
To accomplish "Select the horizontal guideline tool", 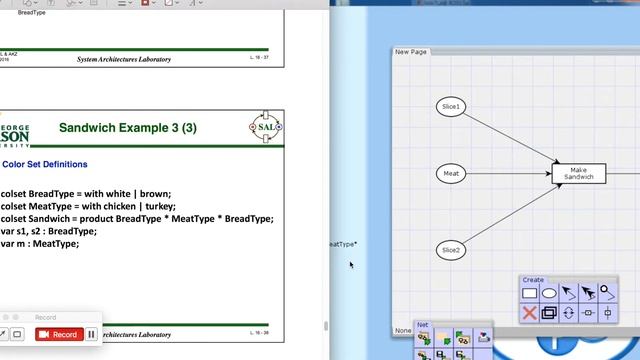I will pyautogui.click(x=588, y=313).
